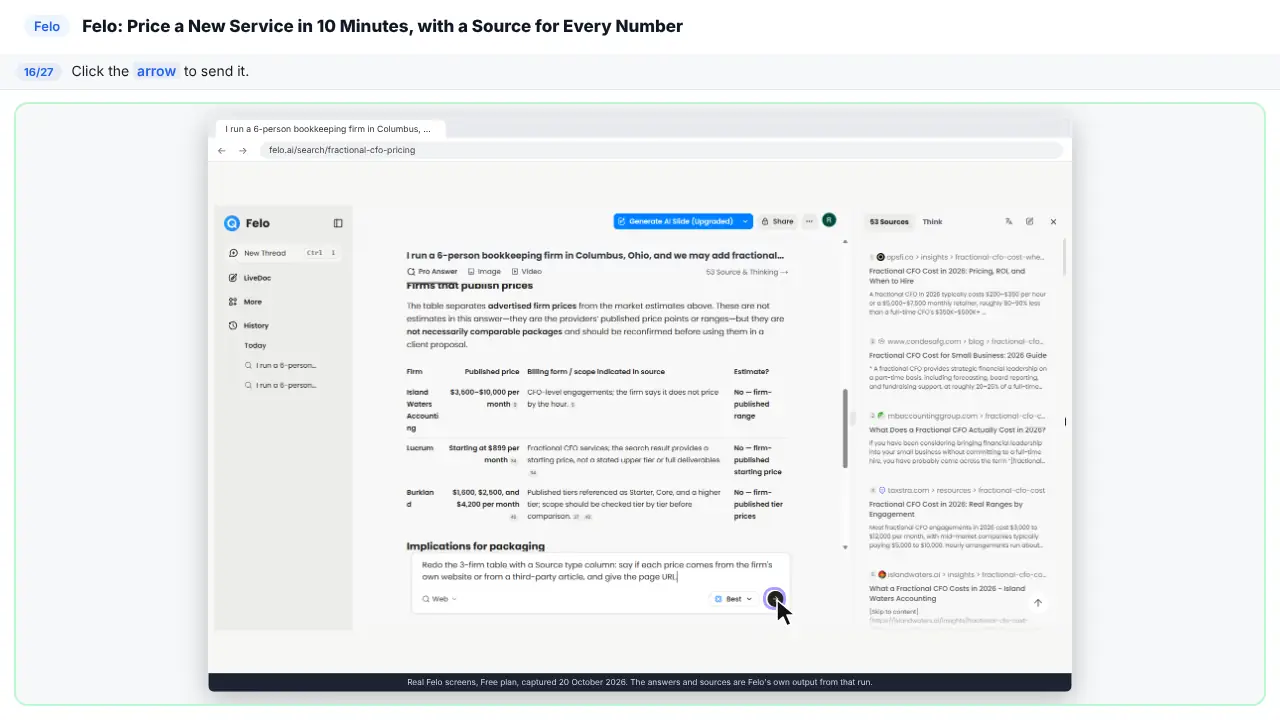
Task: Open the Best model dropdown
Action: coord(734,599)
